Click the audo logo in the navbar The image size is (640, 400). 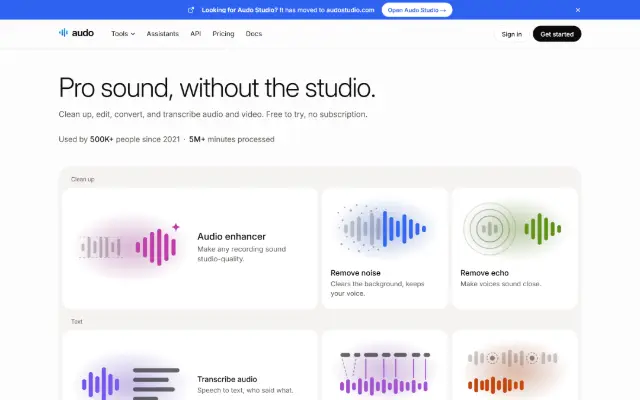point(76,33)
